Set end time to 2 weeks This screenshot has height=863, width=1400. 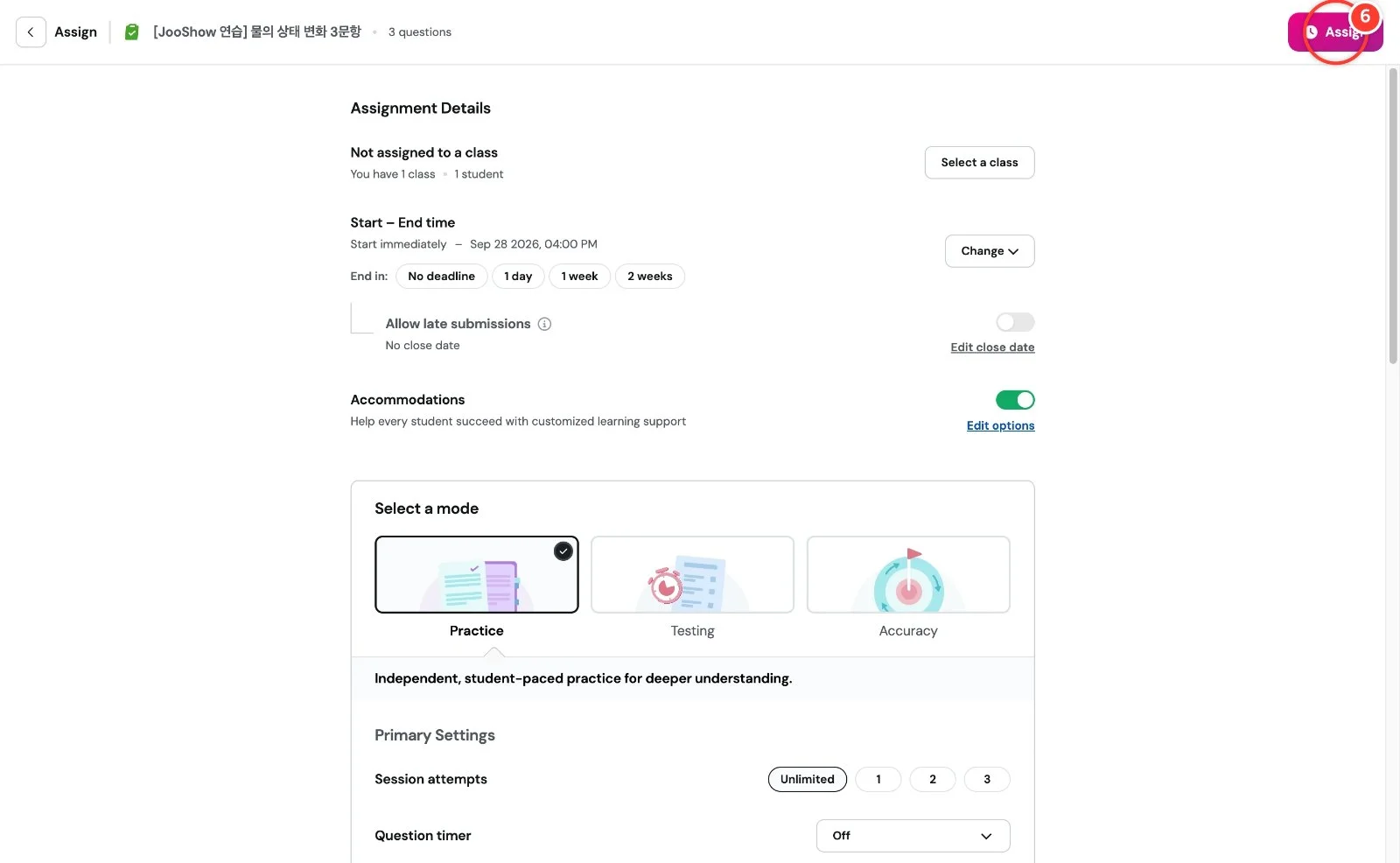[x=649, y=277]
